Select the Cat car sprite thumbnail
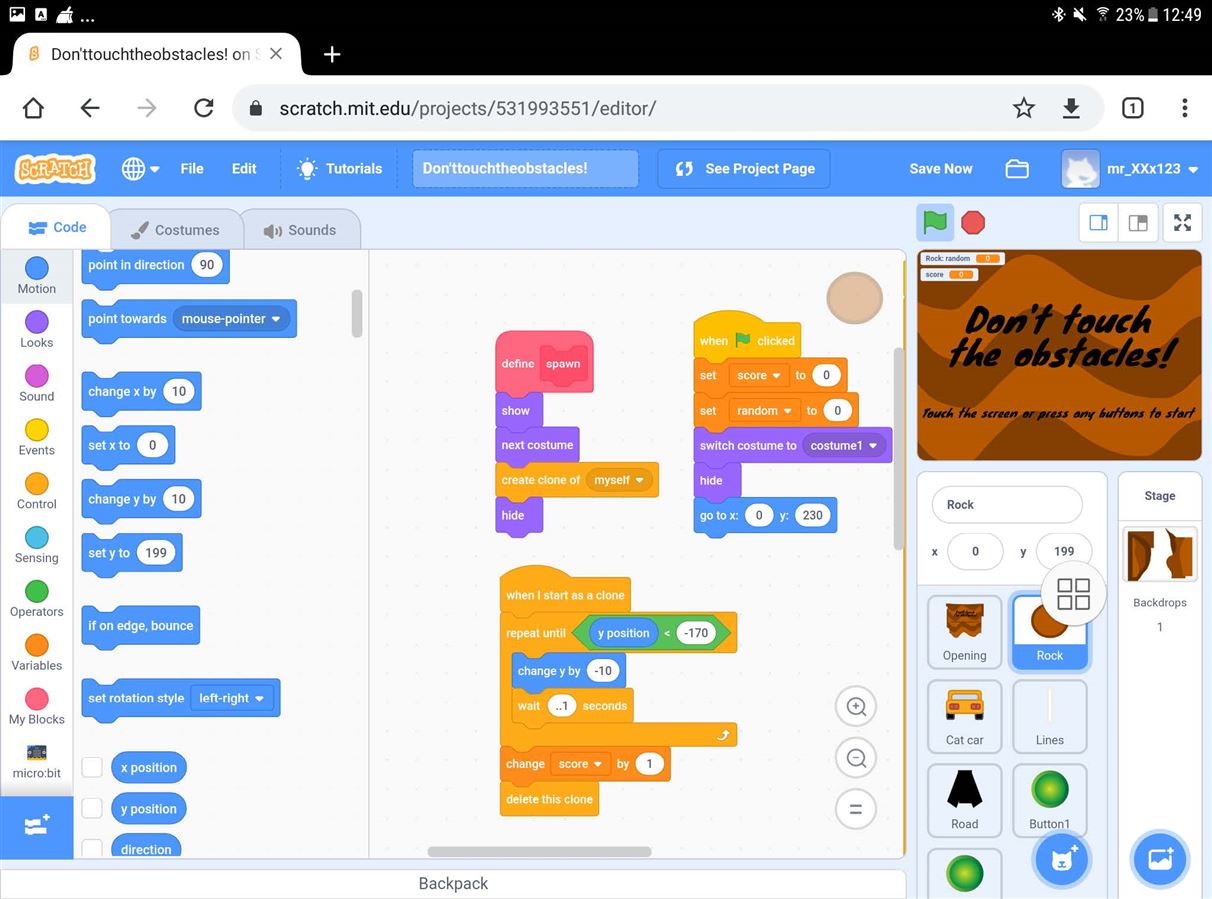 (964, 715)
